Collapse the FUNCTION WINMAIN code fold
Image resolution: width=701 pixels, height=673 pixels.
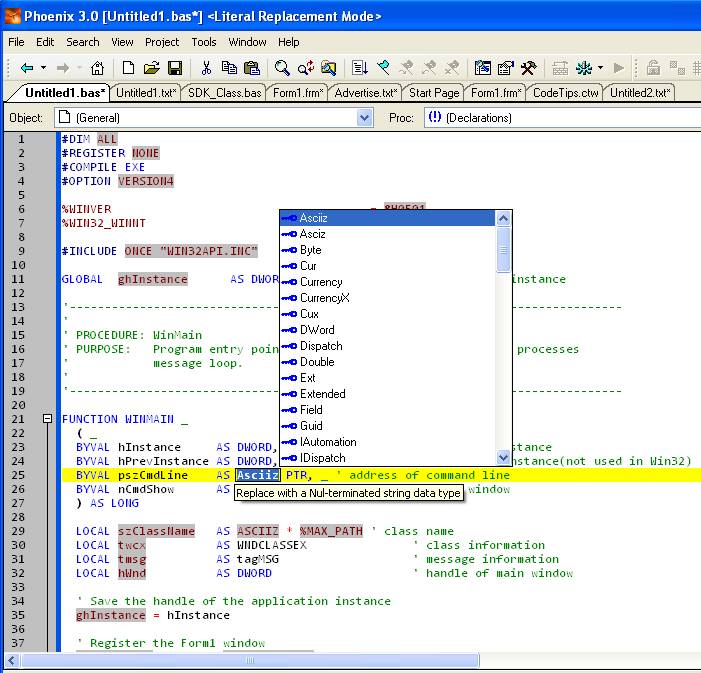pos(47,419)
